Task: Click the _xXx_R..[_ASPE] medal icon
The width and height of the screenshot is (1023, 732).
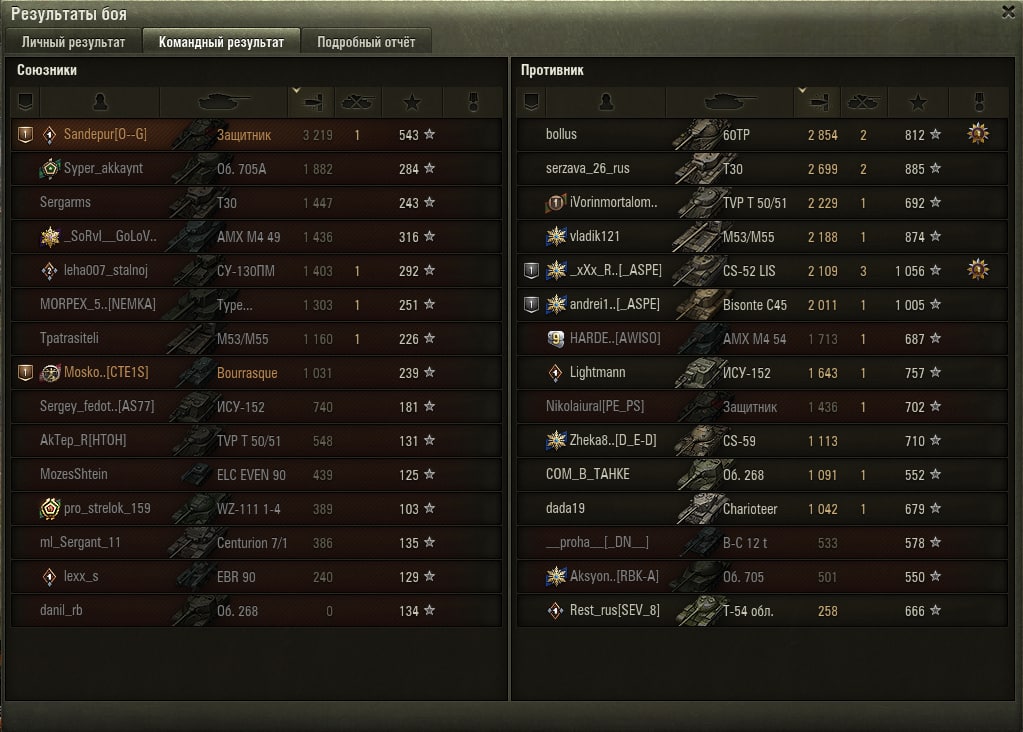Action: click(x=977, y=270)
